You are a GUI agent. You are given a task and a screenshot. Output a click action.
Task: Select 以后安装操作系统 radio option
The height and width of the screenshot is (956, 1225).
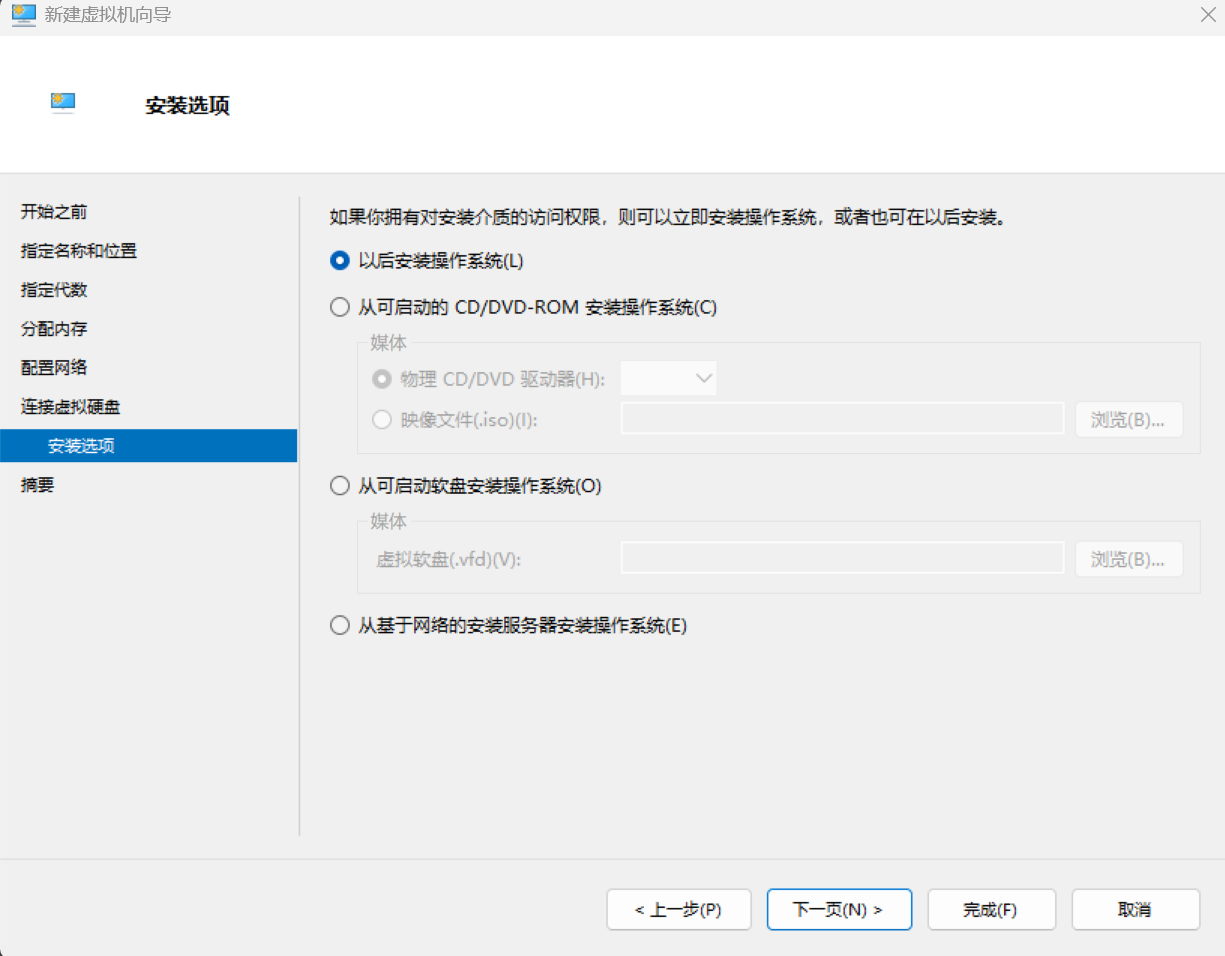(x=340, y=261)
